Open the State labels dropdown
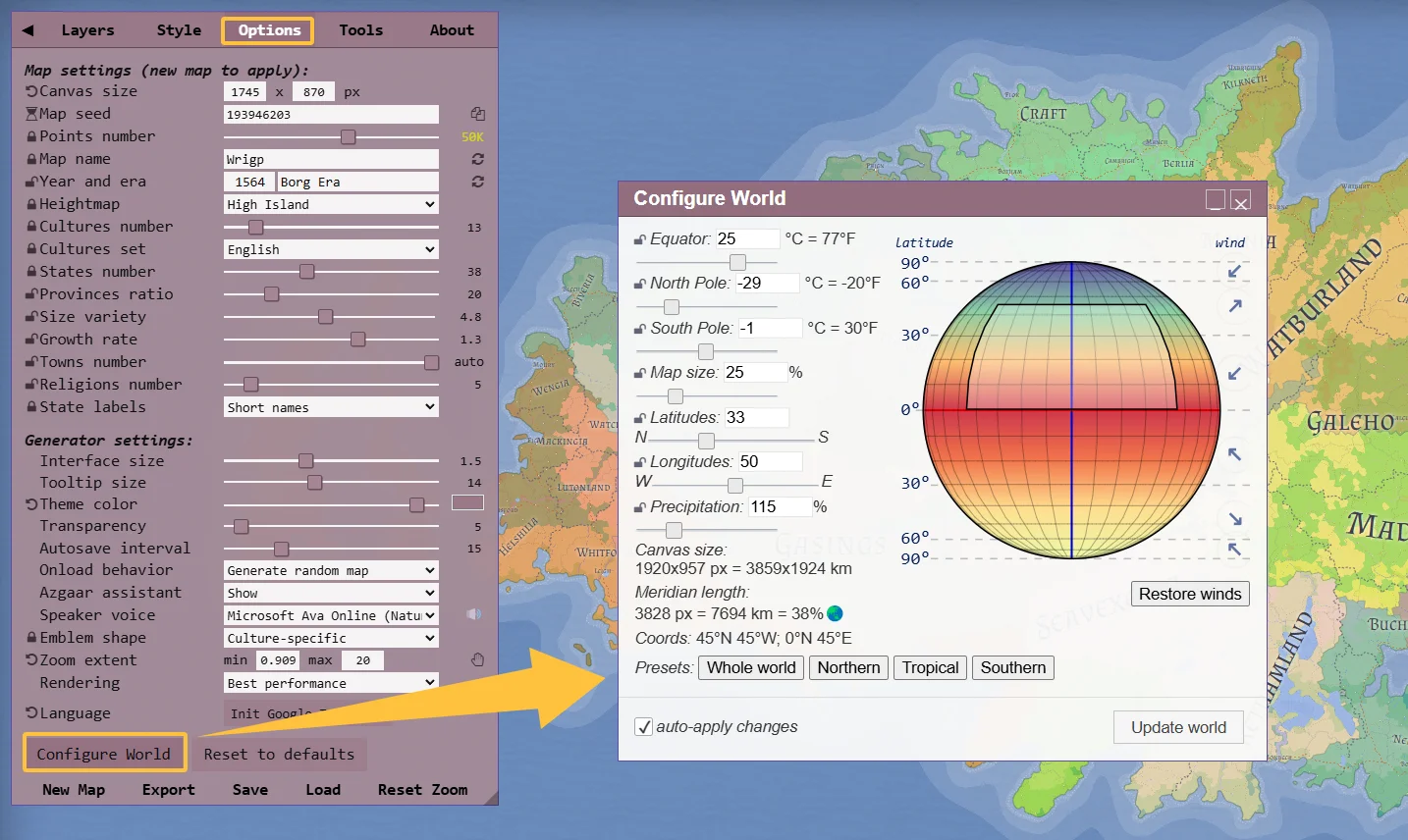 click(x=330, y=405)
